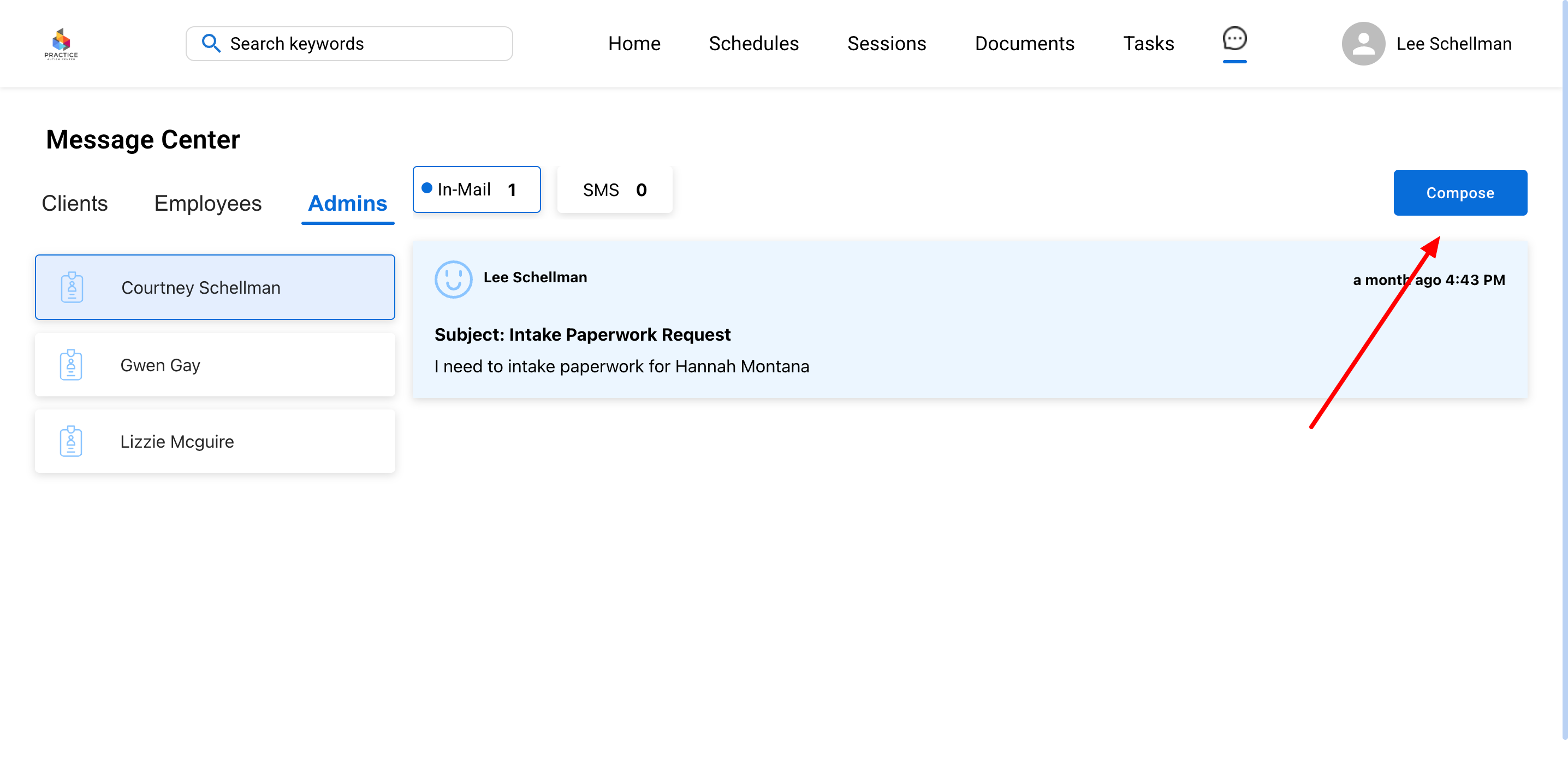1568x784 pixels.
Task: Switch to the SMS message filter
Action: 614,190
